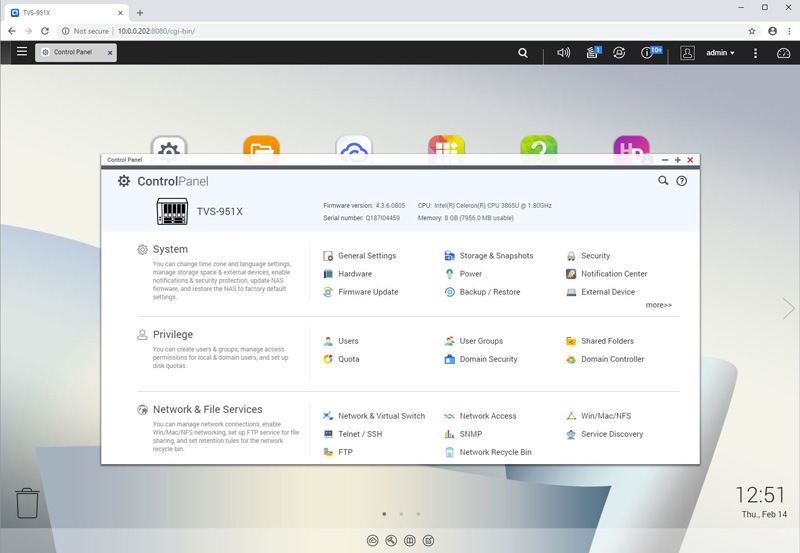Click the Not secure site info indicator
This screenshot has height=553, width=800.
85,31
